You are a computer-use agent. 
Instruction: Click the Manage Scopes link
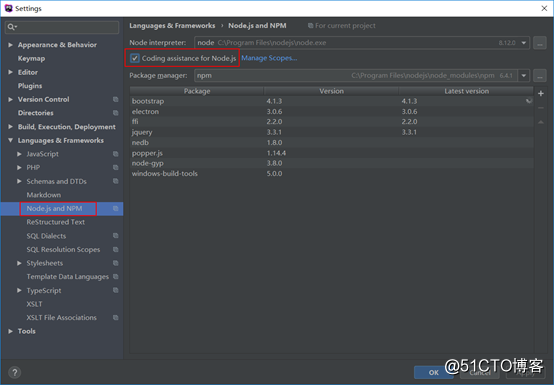tap(269, 58)
